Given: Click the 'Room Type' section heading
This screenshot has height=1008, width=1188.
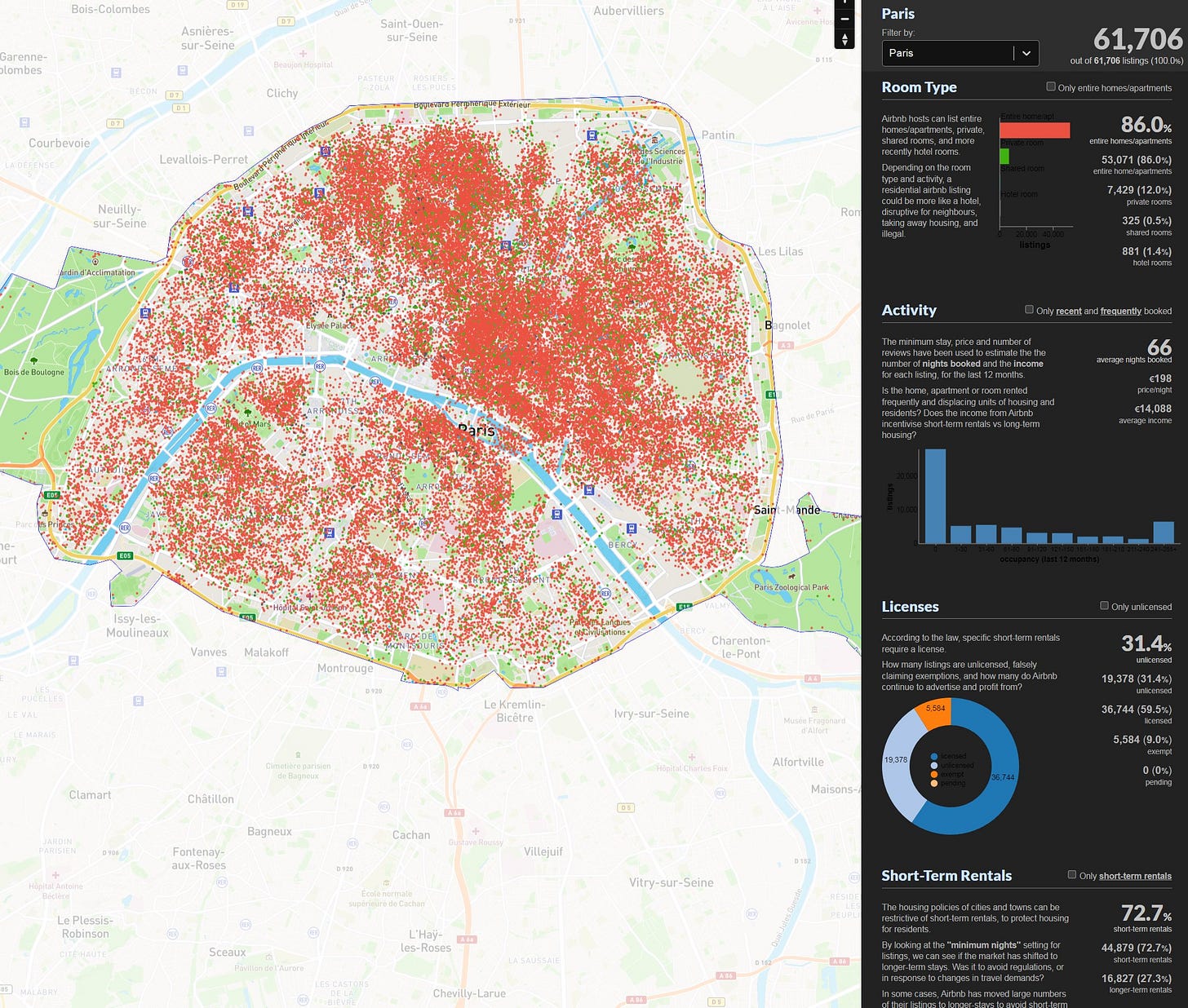Looking at the screenshot, I should [919, 87].
